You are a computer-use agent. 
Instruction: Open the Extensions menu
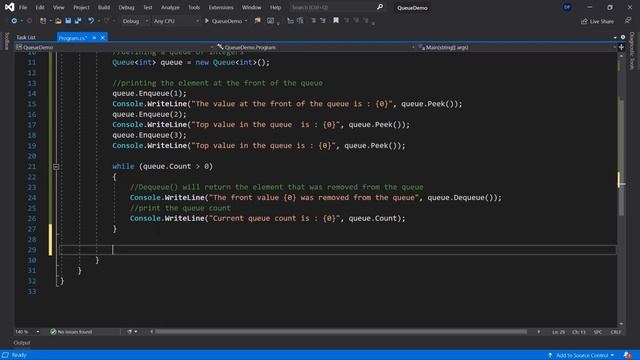click(x=221, y=7)
